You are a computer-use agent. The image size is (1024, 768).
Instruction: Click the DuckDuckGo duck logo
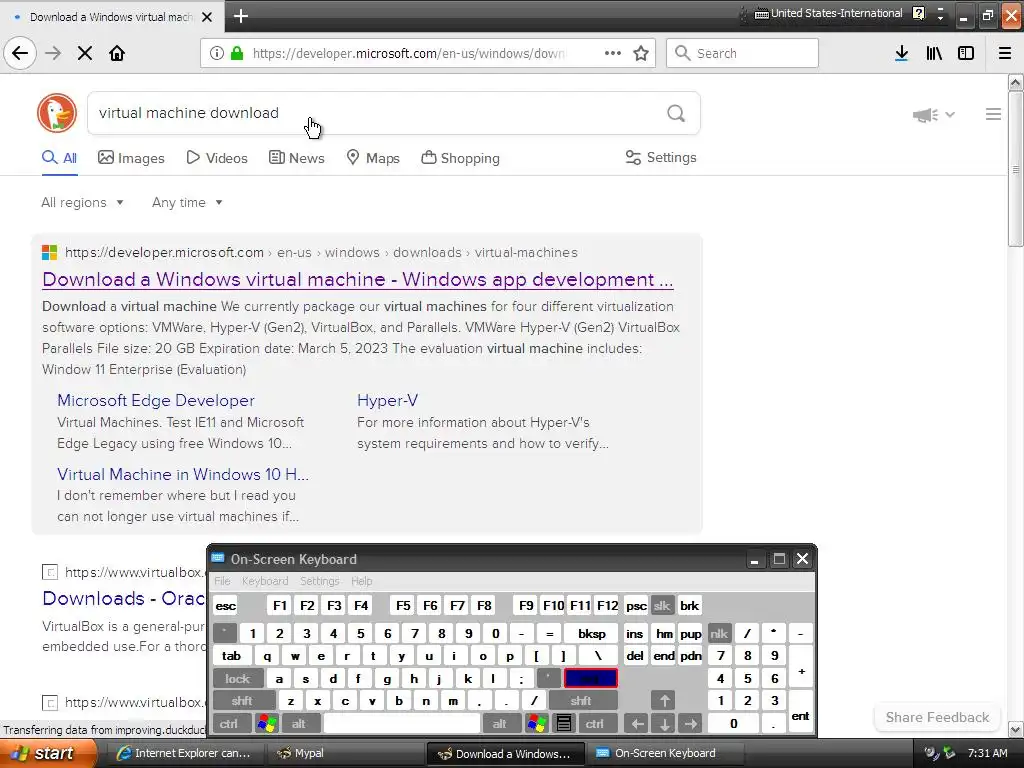pos(57,113)
